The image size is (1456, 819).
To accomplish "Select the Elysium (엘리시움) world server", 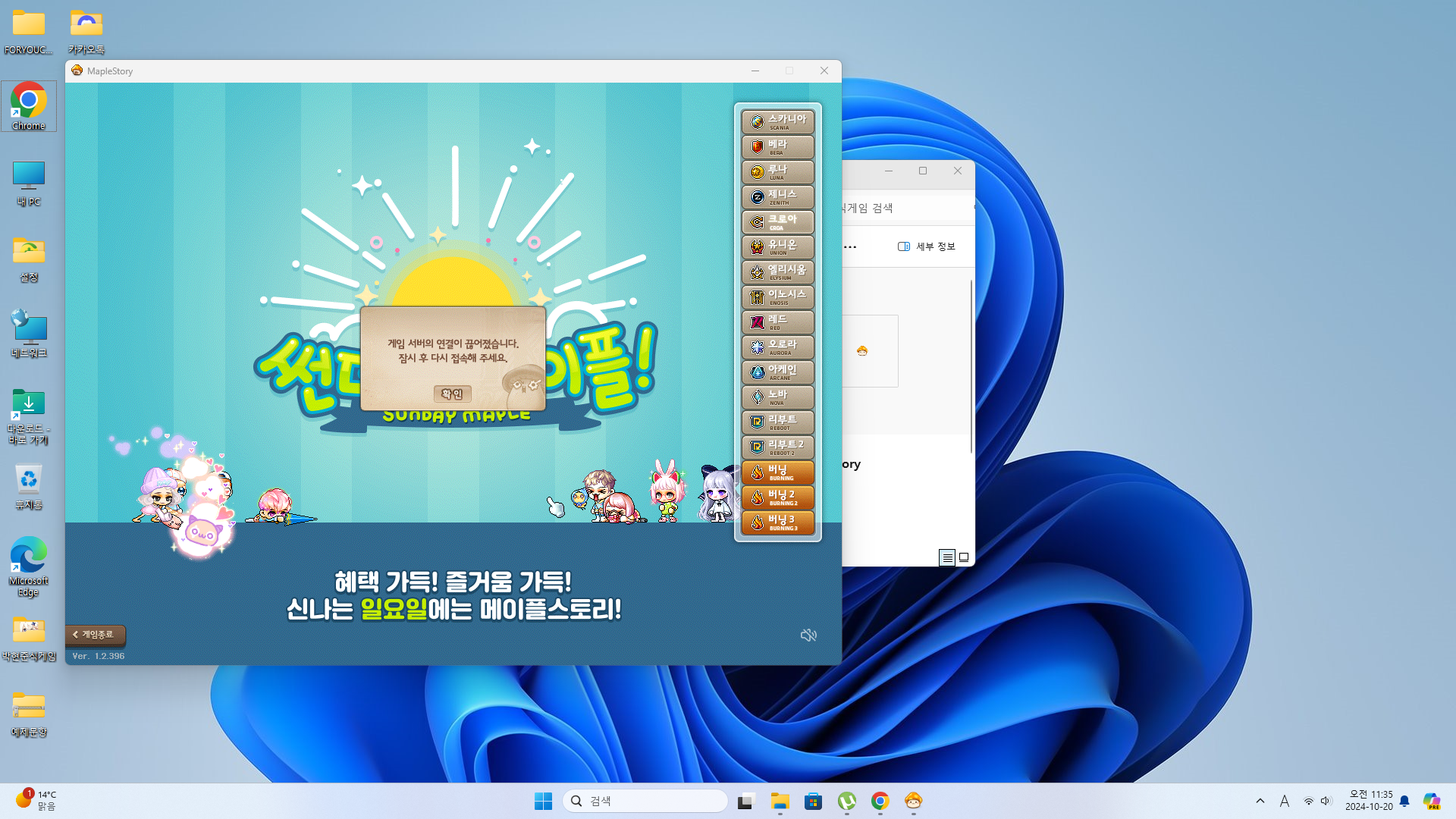I will click(777, 272).
